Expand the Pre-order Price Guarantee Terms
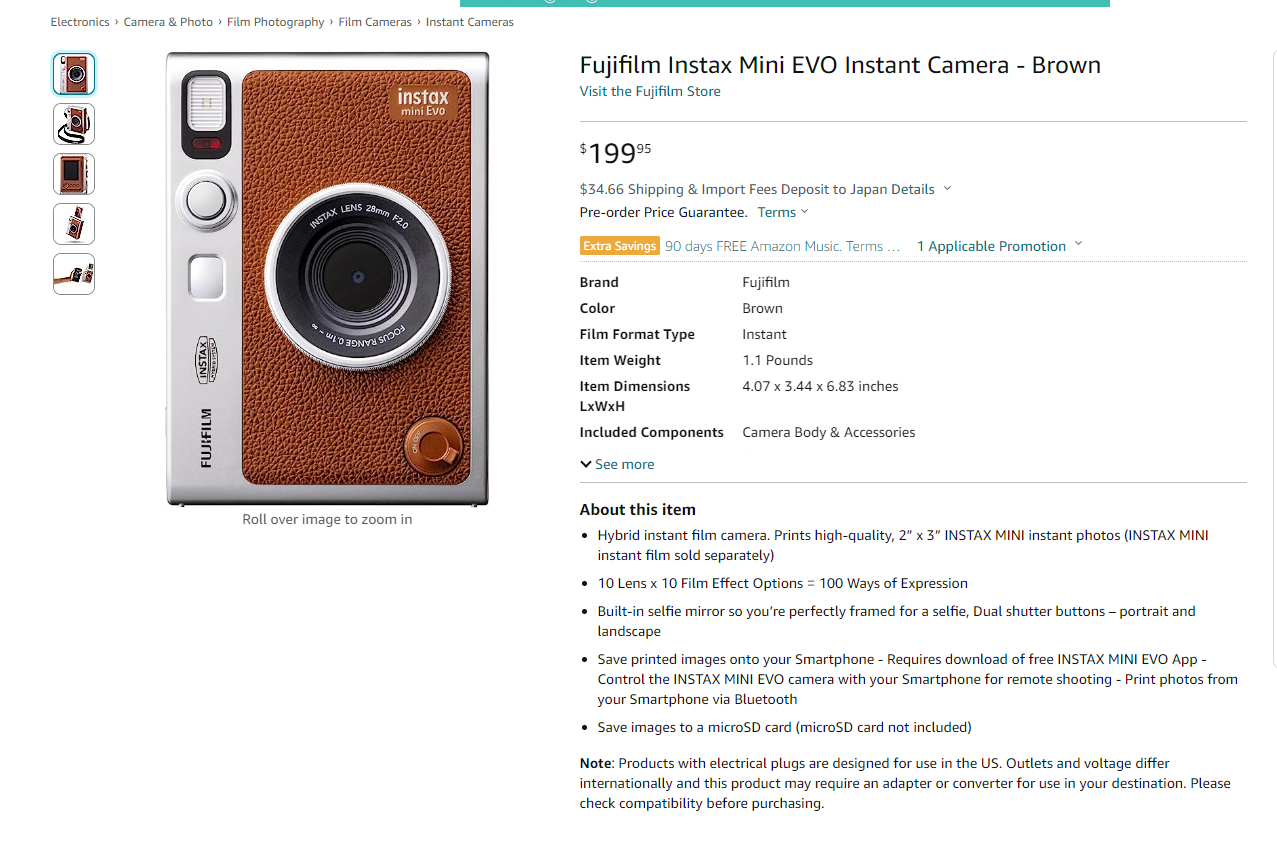 coord(782,212)
